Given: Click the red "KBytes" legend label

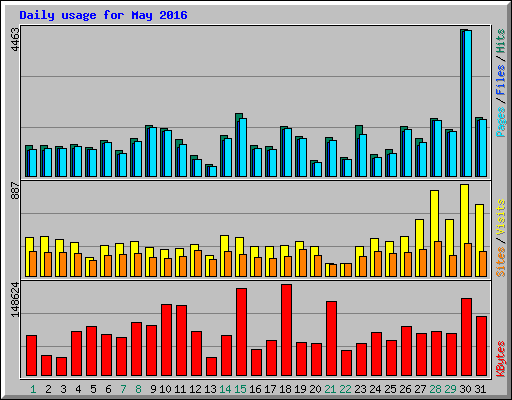Looking at the screenshot, I should point(501,359).
